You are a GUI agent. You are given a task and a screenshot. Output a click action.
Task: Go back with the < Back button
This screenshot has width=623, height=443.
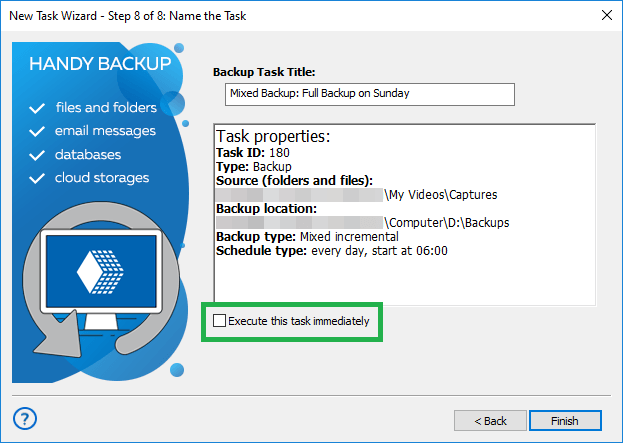click(490, 421)
